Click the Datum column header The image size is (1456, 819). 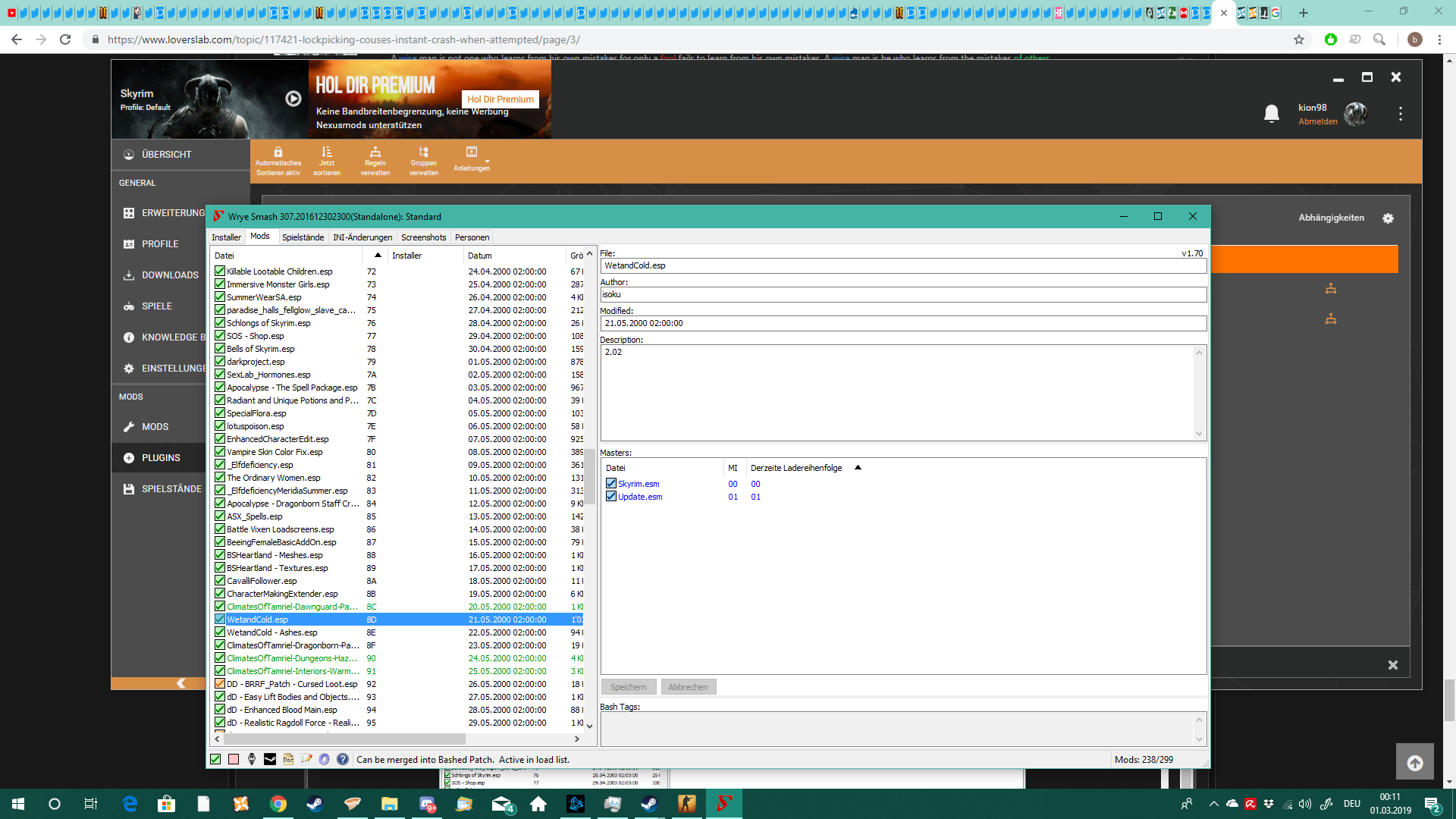point(514,256)
